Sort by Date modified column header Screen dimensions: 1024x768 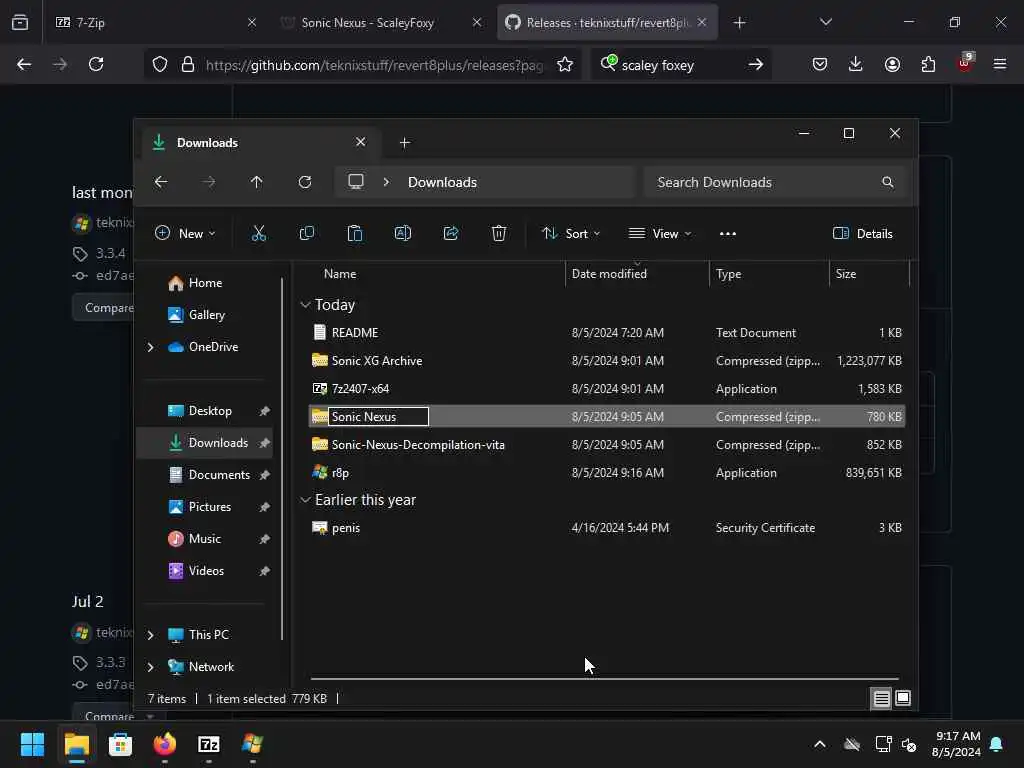click(637, 274)
